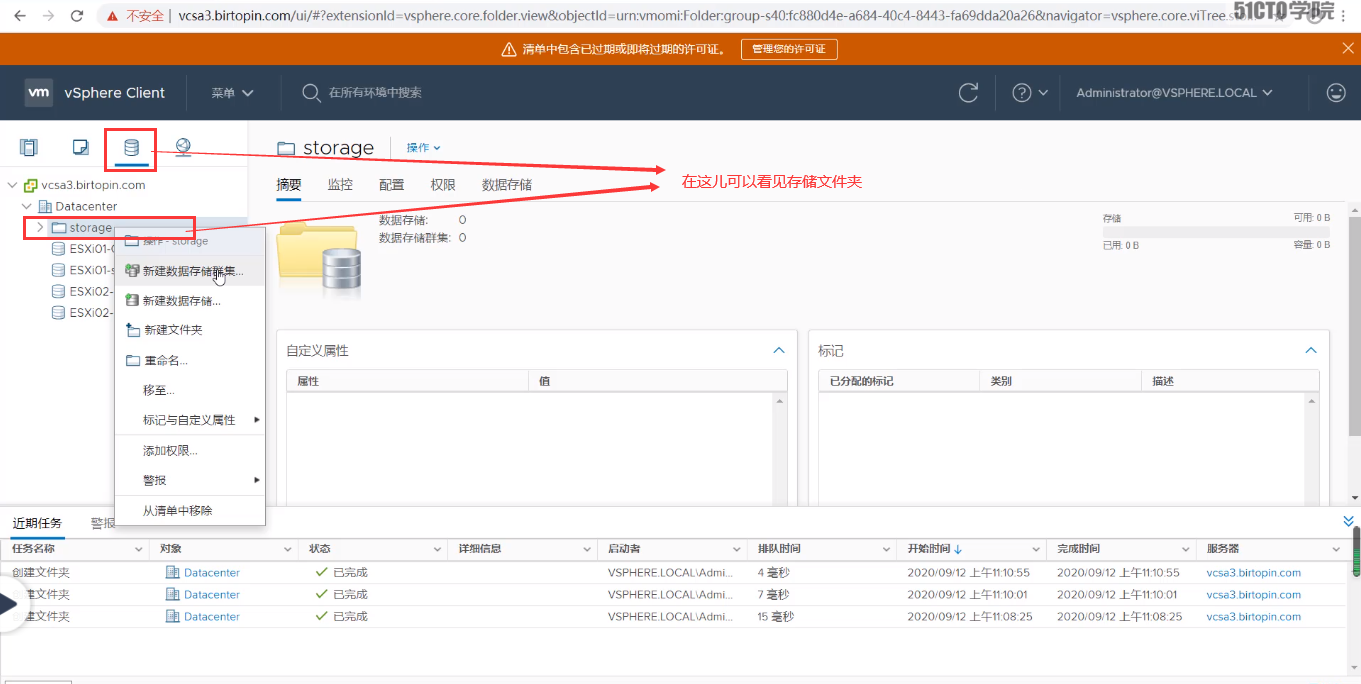The image size is (1361, 684).
Task: Open the Datacenter link in the 11:10:55 task row
Action: point(212,573)
